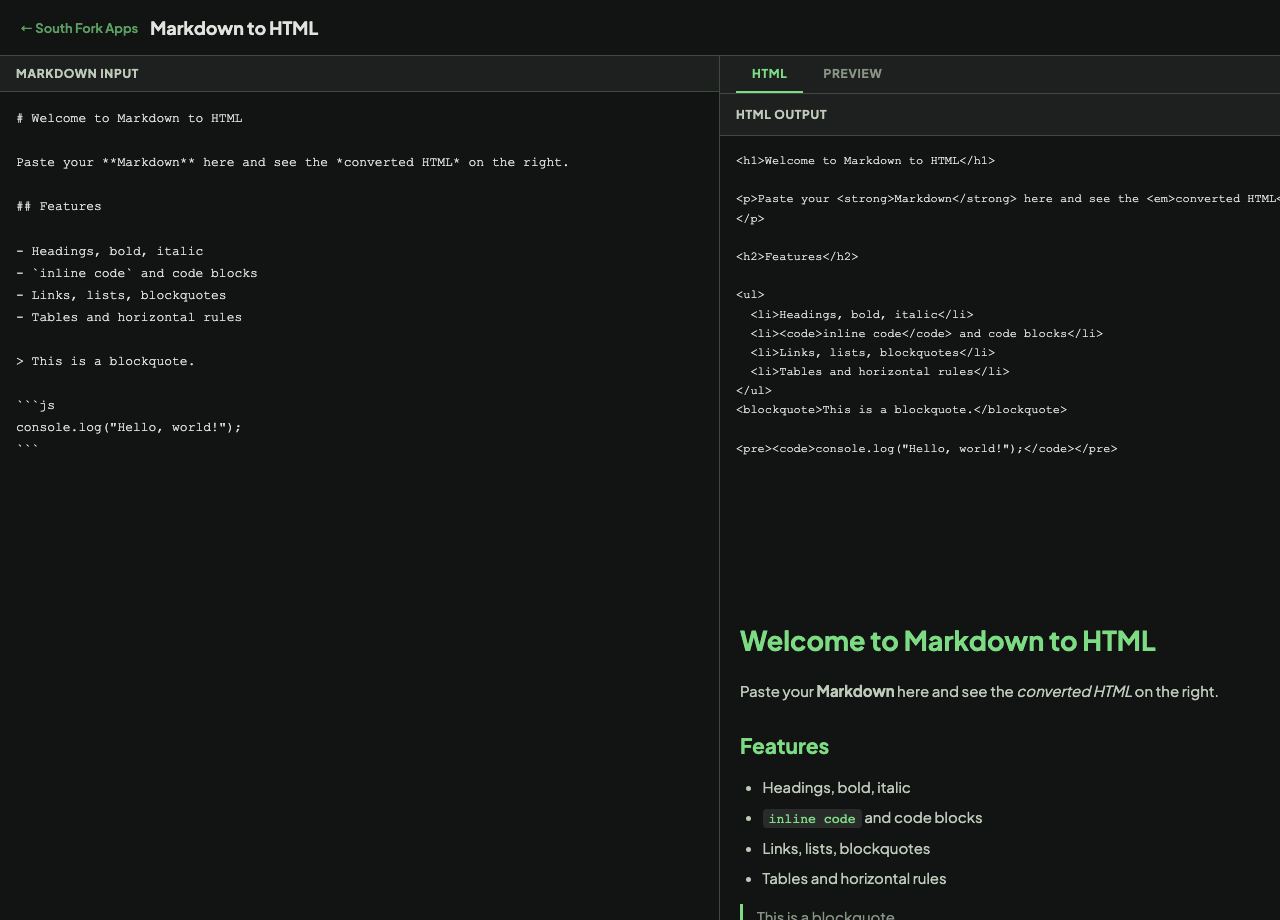Click the rendered 'Headings, bold, italic' bullet
This screenshot has width=1280, height=920.
point(836,787)
